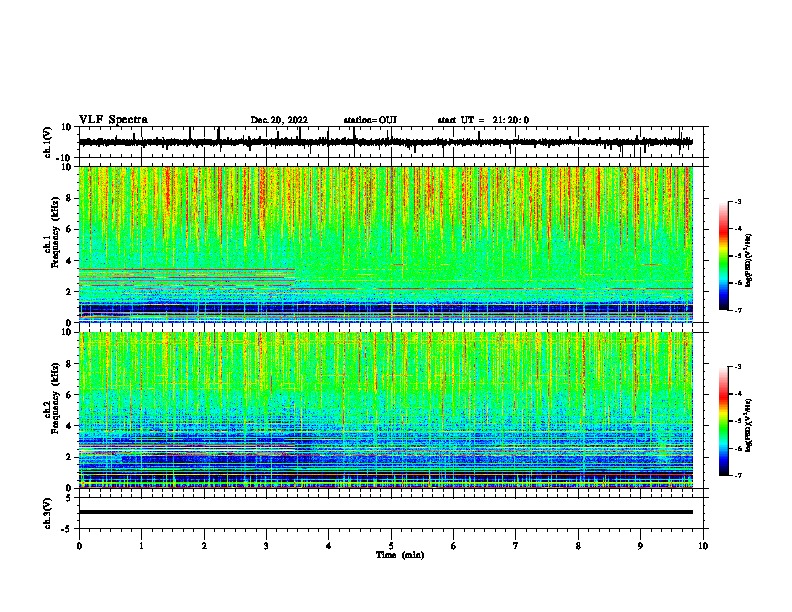This screenshot has width=792, height=612.
Task: Click the "5" tick on ch.3(V) axis
Action: click(69, 498)
